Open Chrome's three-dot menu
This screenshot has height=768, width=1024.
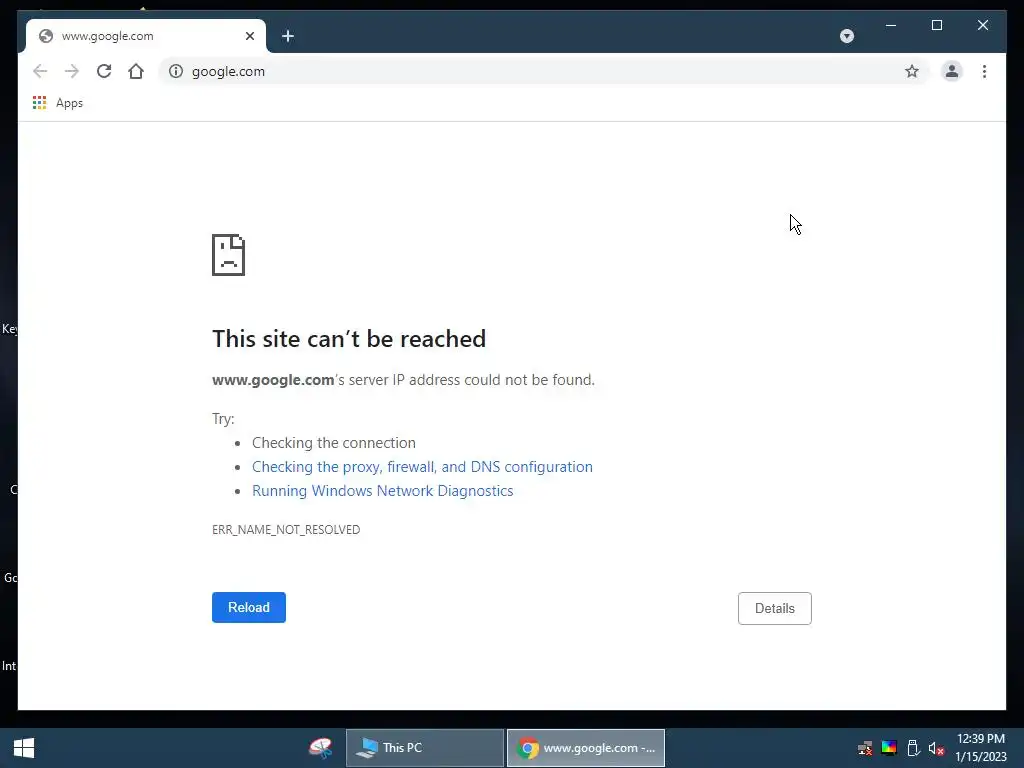(984, 71)
